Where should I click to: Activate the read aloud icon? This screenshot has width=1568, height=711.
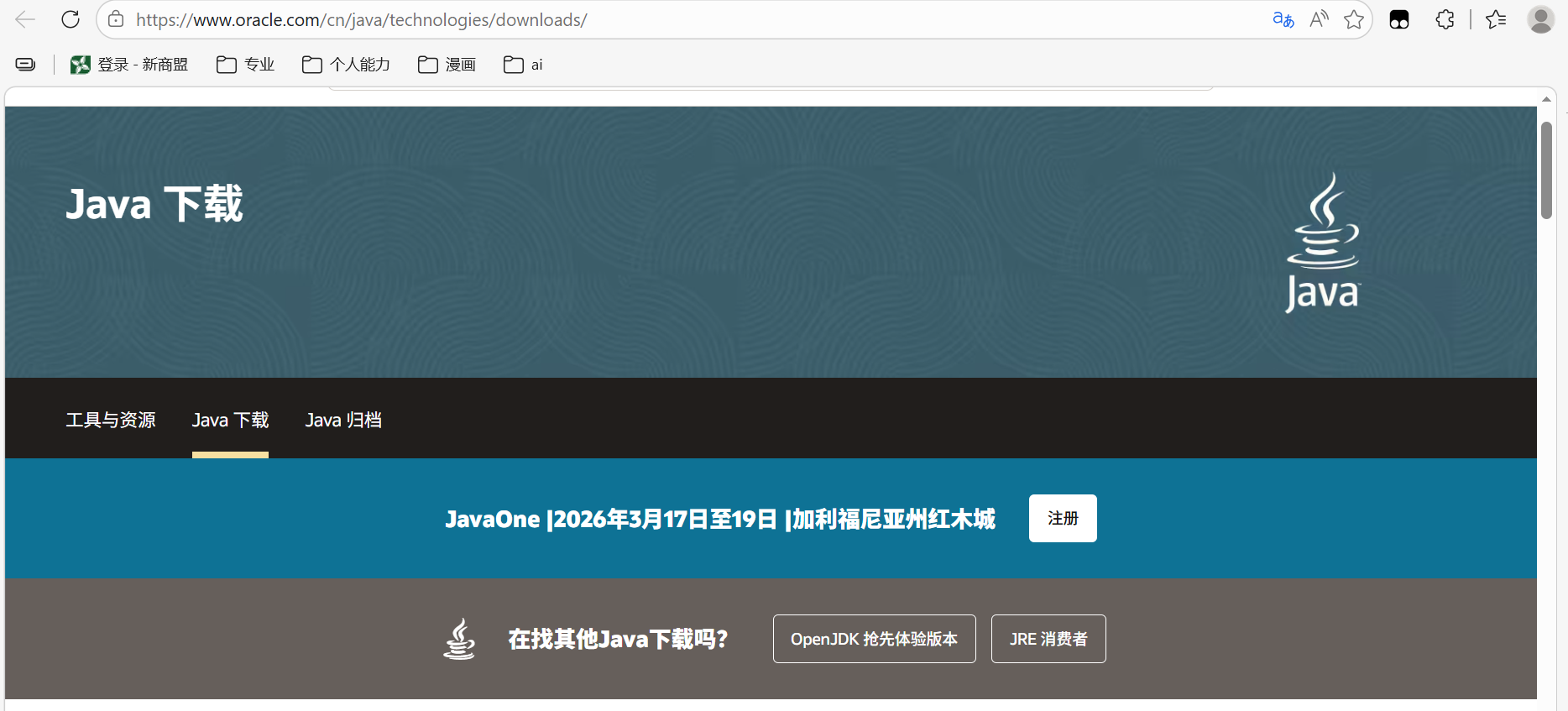[x=1319, y=19]
